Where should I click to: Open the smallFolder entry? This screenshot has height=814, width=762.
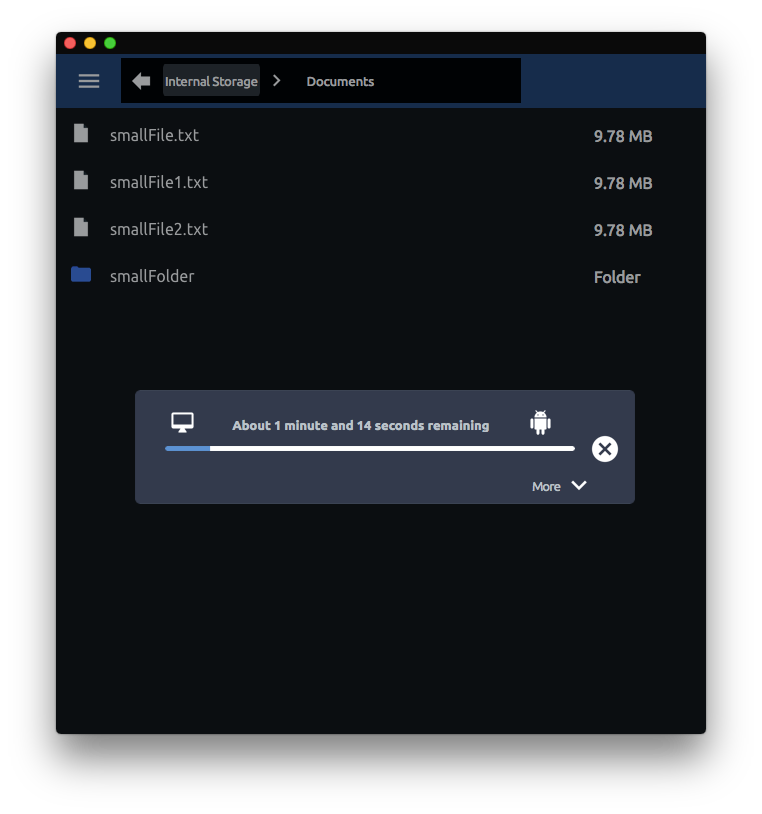point(152,276)
